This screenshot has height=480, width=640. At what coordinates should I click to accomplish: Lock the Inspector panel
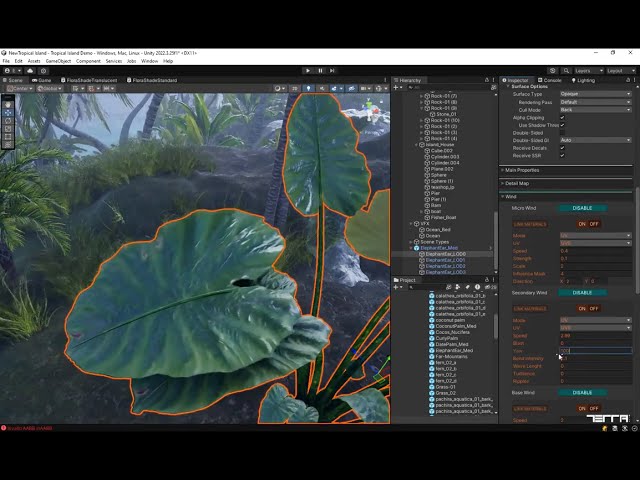(x=628, y=80)
